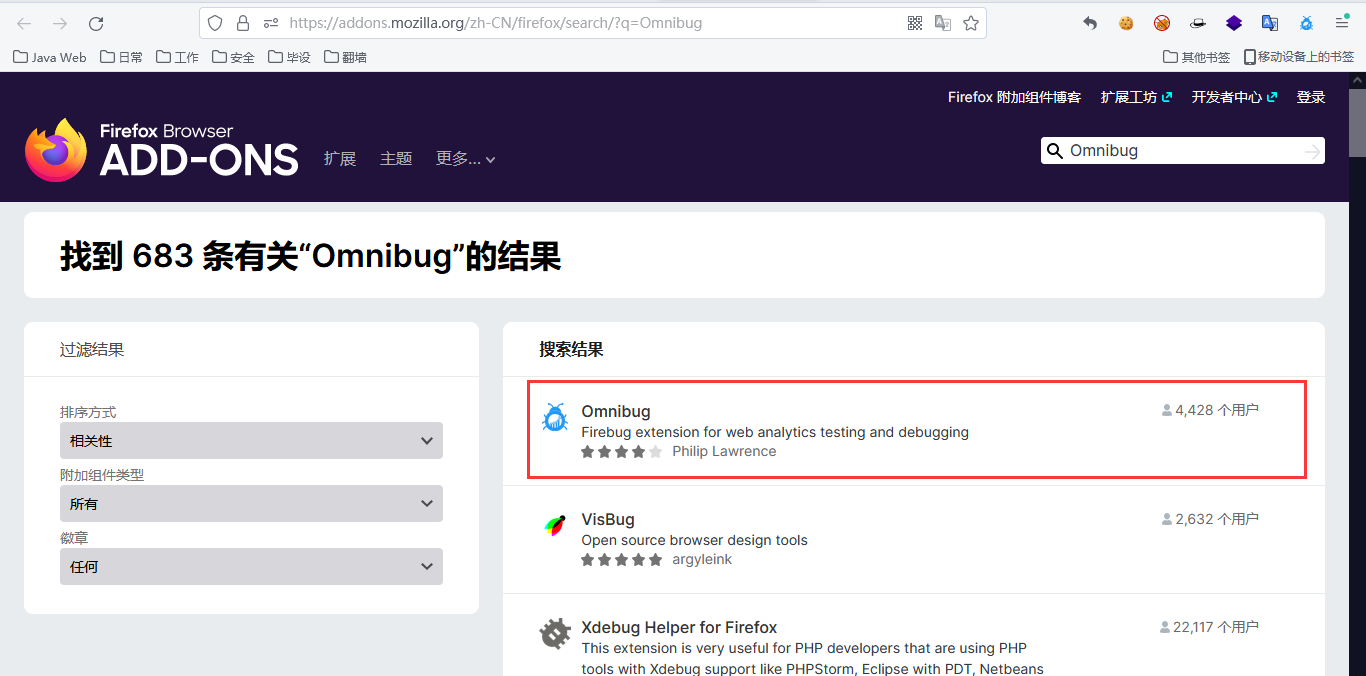Show site security padlock info
1366x676 pixels.
pyautogui.click(x=243, y=23)
